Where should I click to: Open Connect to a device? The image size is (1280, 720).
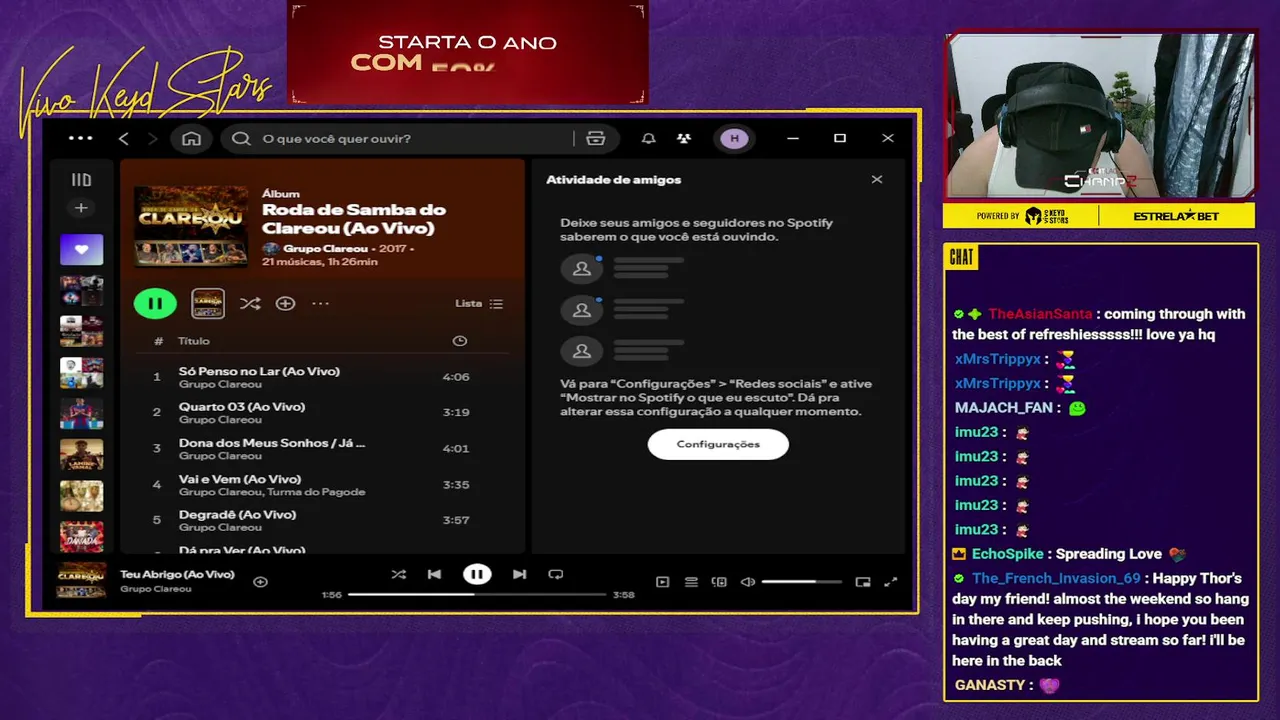[719, 582]
